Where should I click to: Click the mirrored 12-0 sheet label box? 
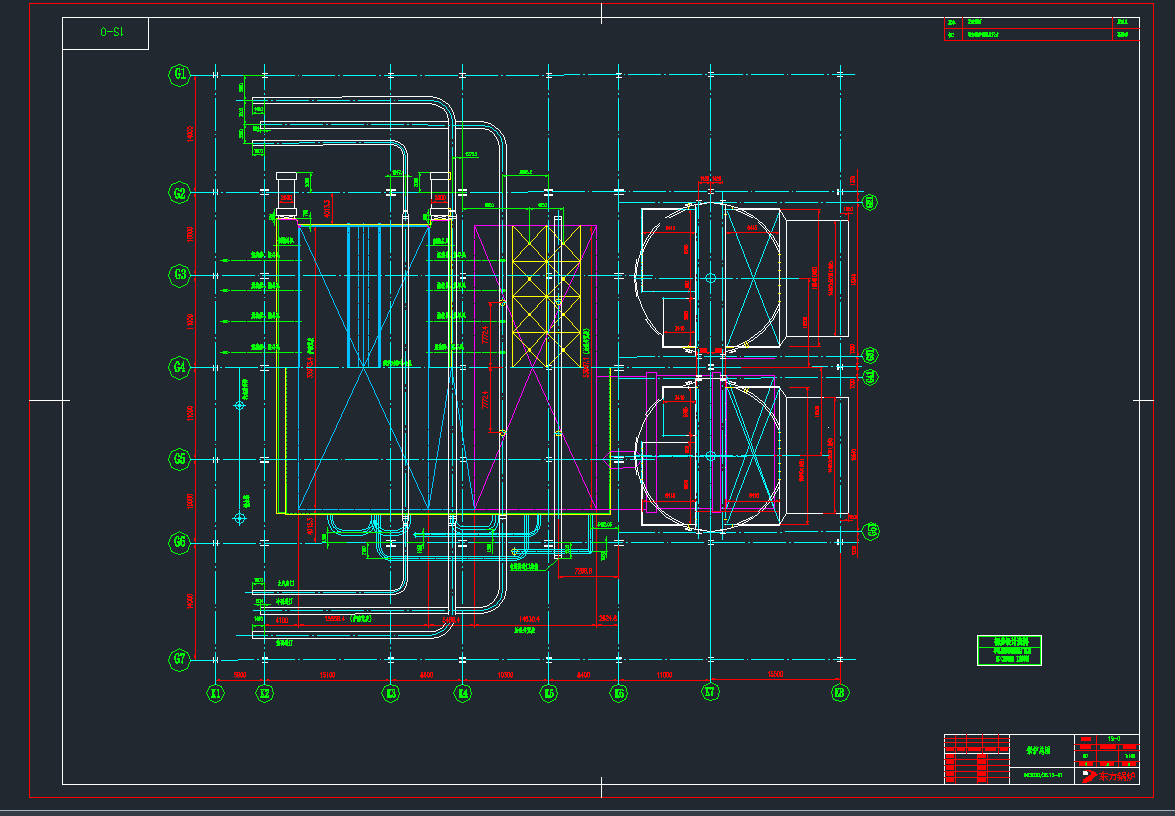click(x=106, y=33)
